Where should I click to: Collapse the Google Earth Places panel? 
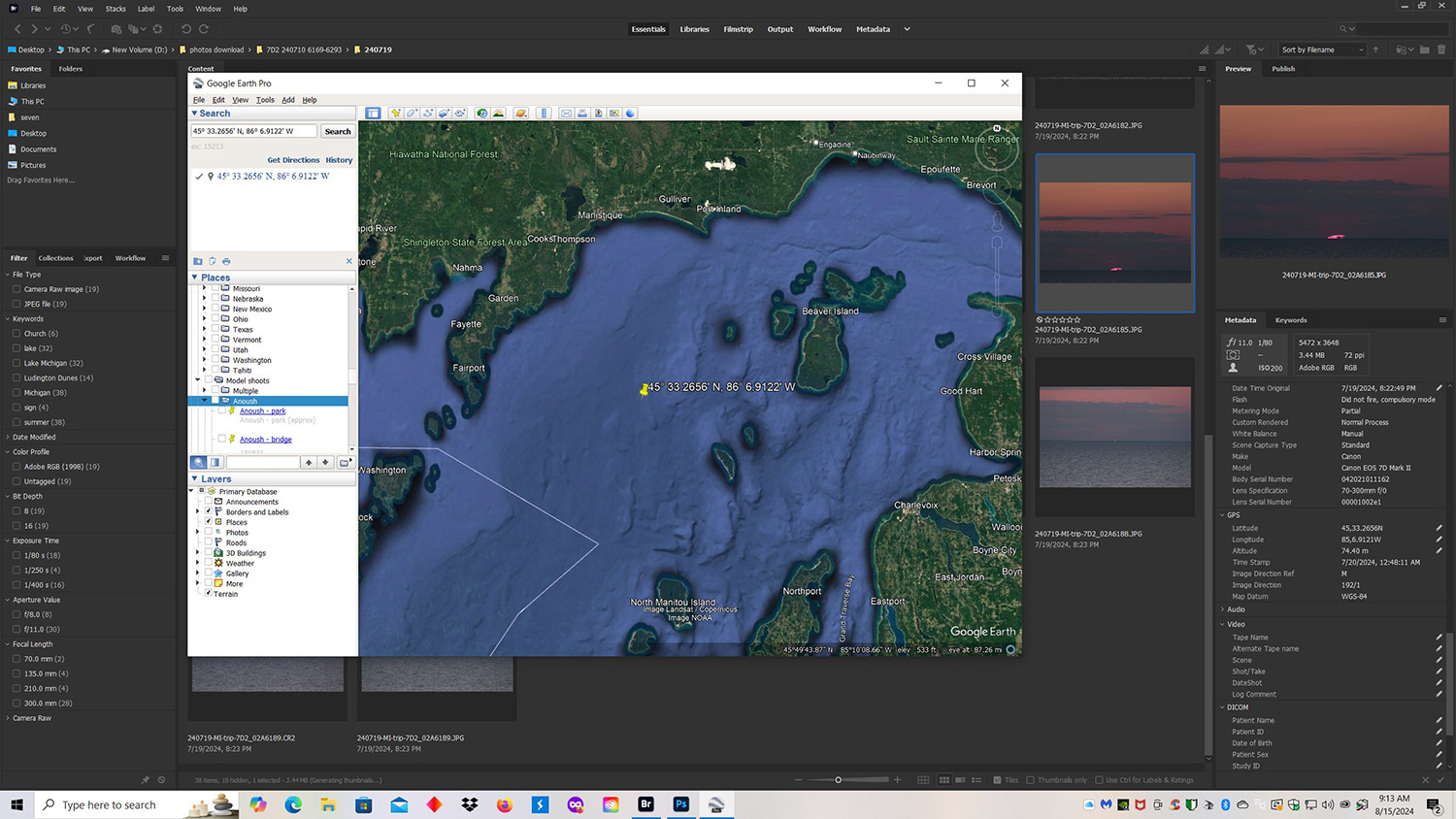click(x=194, y=278)
